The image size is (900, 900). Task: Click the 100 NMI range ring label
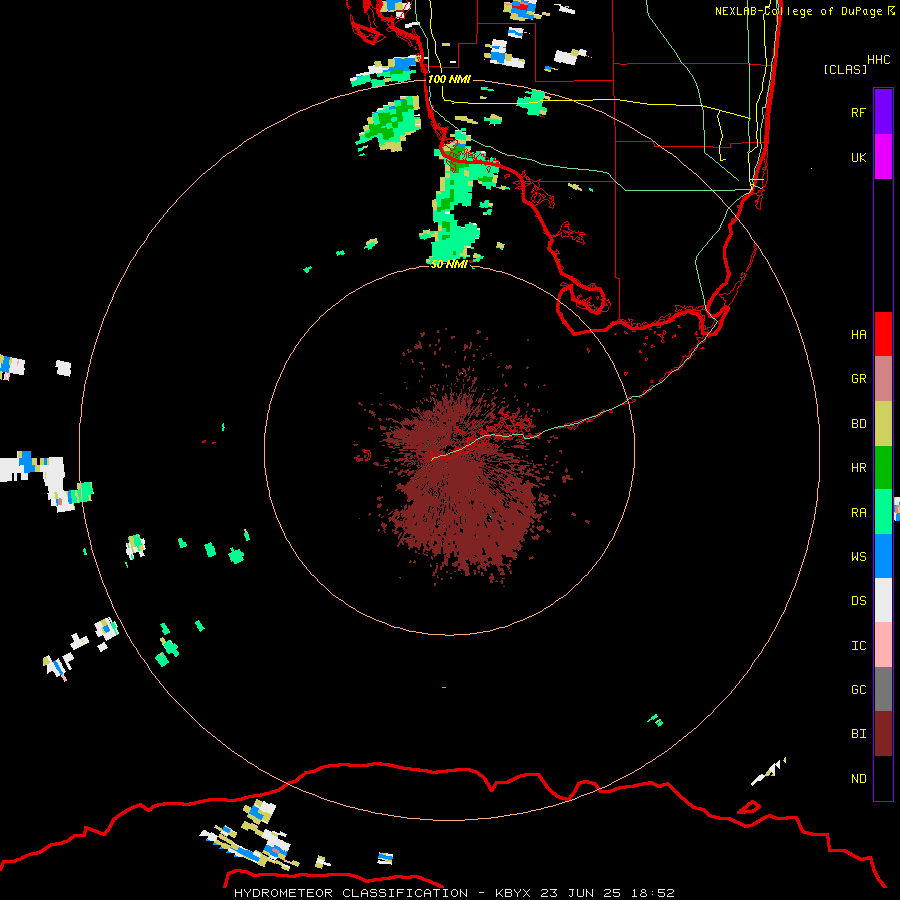[449, 79]
